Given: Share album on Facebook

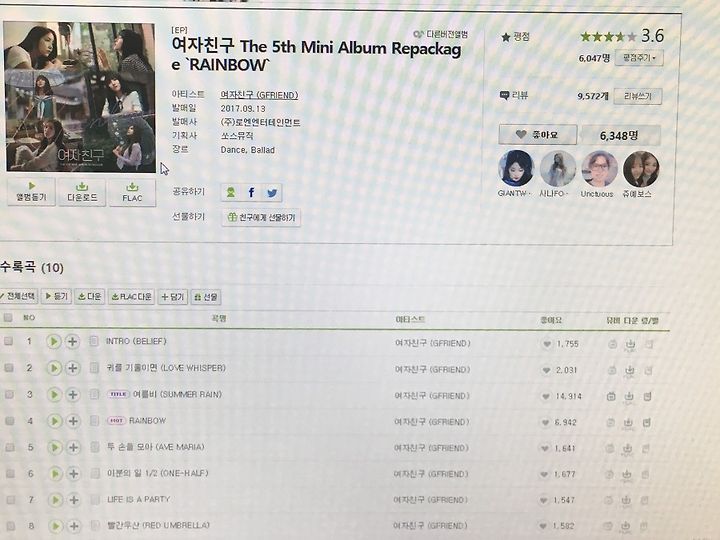Looking at the screenshot, I should pos(251,192).
